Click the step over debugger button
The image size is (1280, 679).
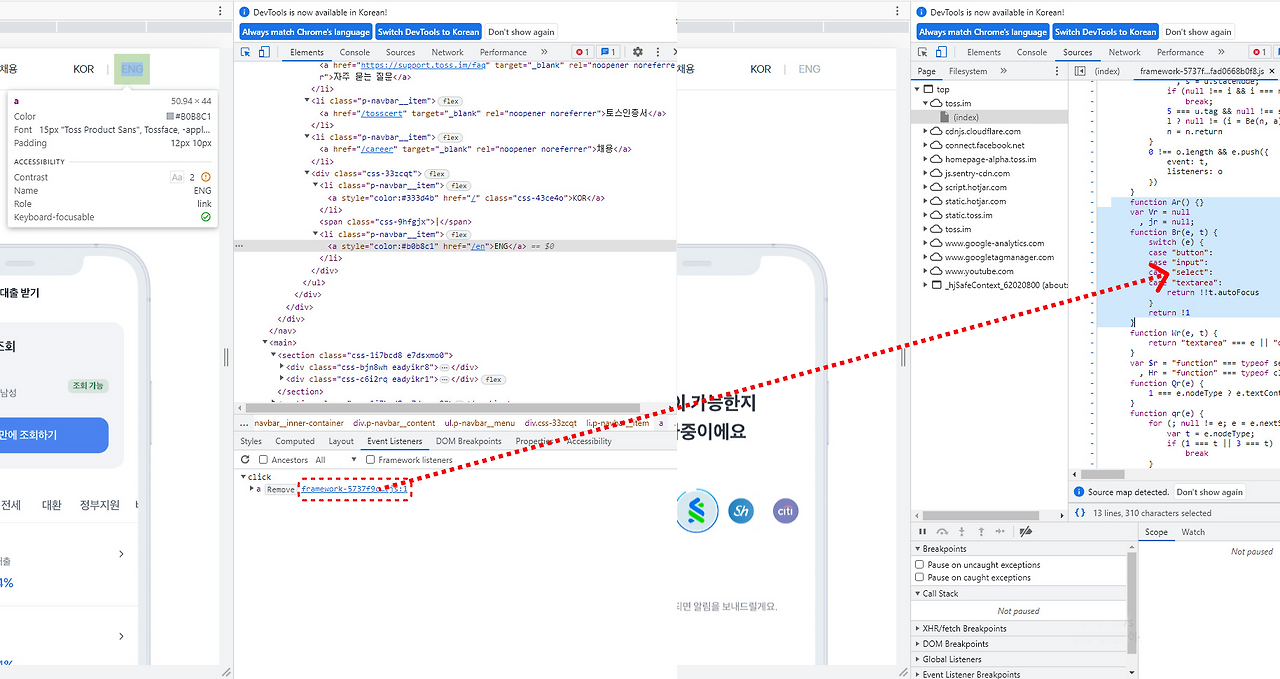pyautogui.click(x=942, y=532)
